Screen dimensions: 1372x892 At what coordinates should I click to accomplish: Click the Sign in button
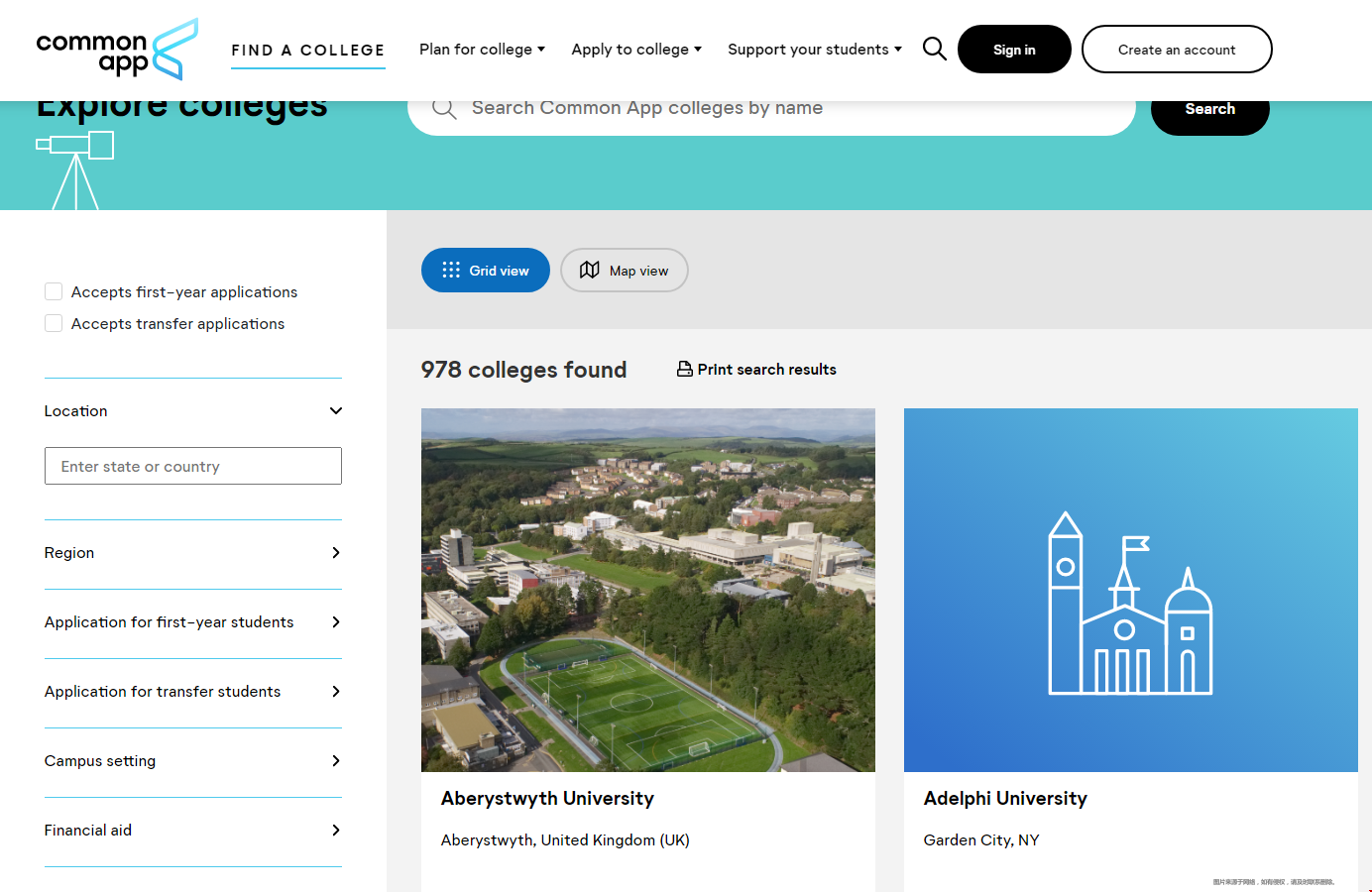click(x=1014, y=50)
